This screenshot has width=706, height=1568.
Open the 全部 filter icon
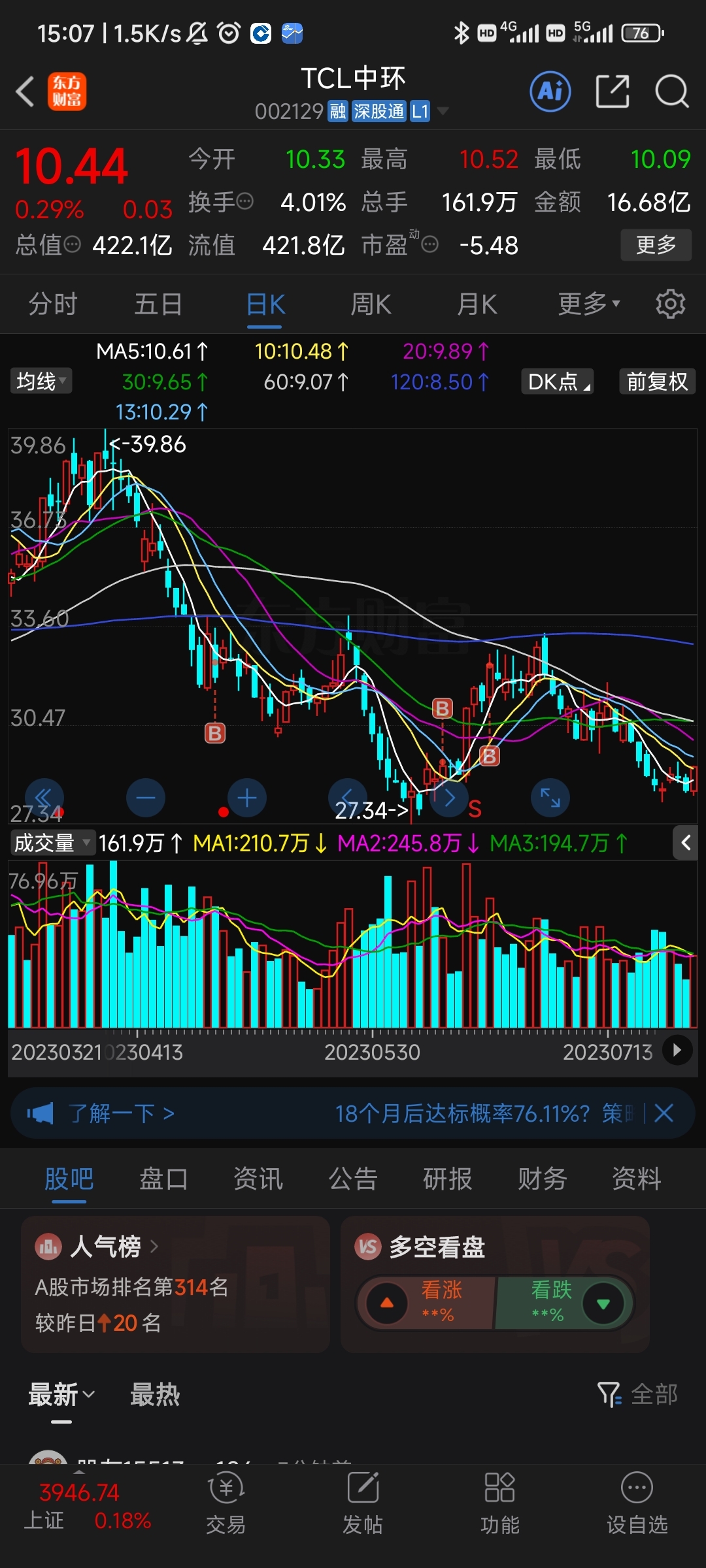point(637,1394)
